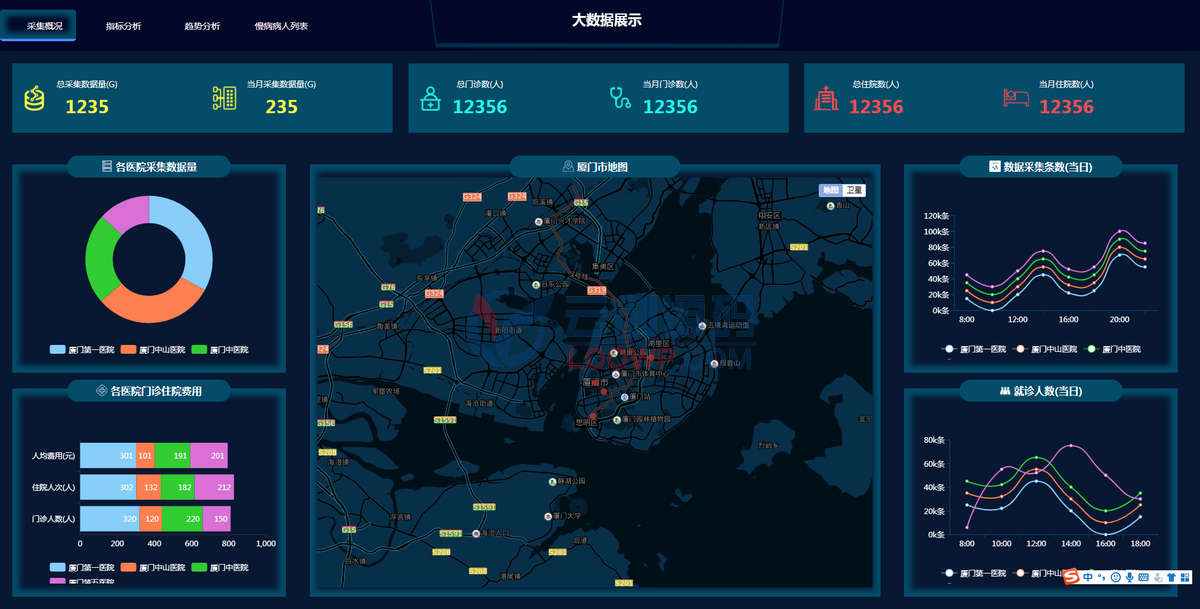The height and width of the screenshot is (609, 1200).
Task: Click the 厦门大学 marker on the map
Action: [x=549, y=517]
